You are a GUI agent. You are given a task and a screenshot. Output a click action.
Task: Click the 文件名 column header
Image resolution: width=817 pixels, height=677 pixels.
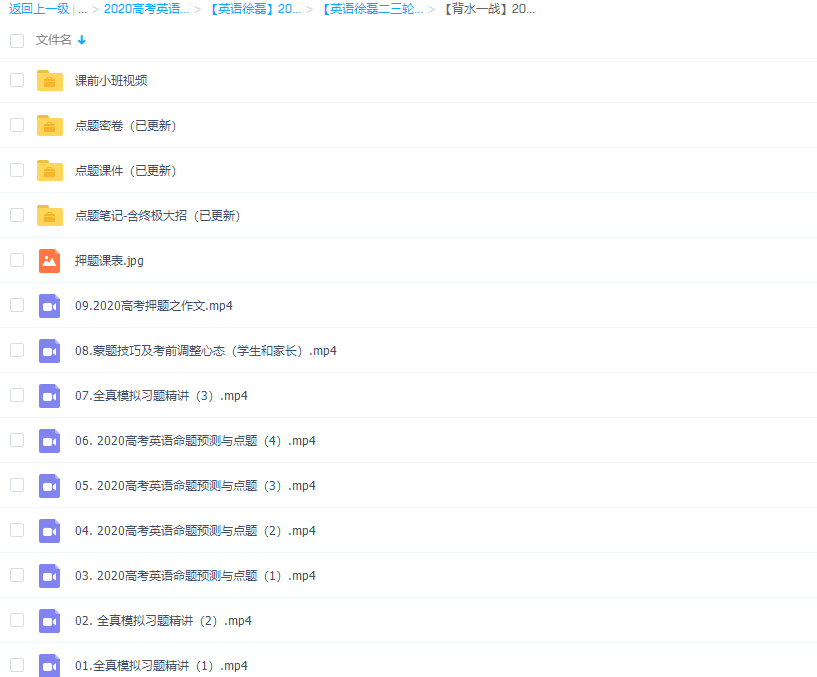[x=54, y=40]
